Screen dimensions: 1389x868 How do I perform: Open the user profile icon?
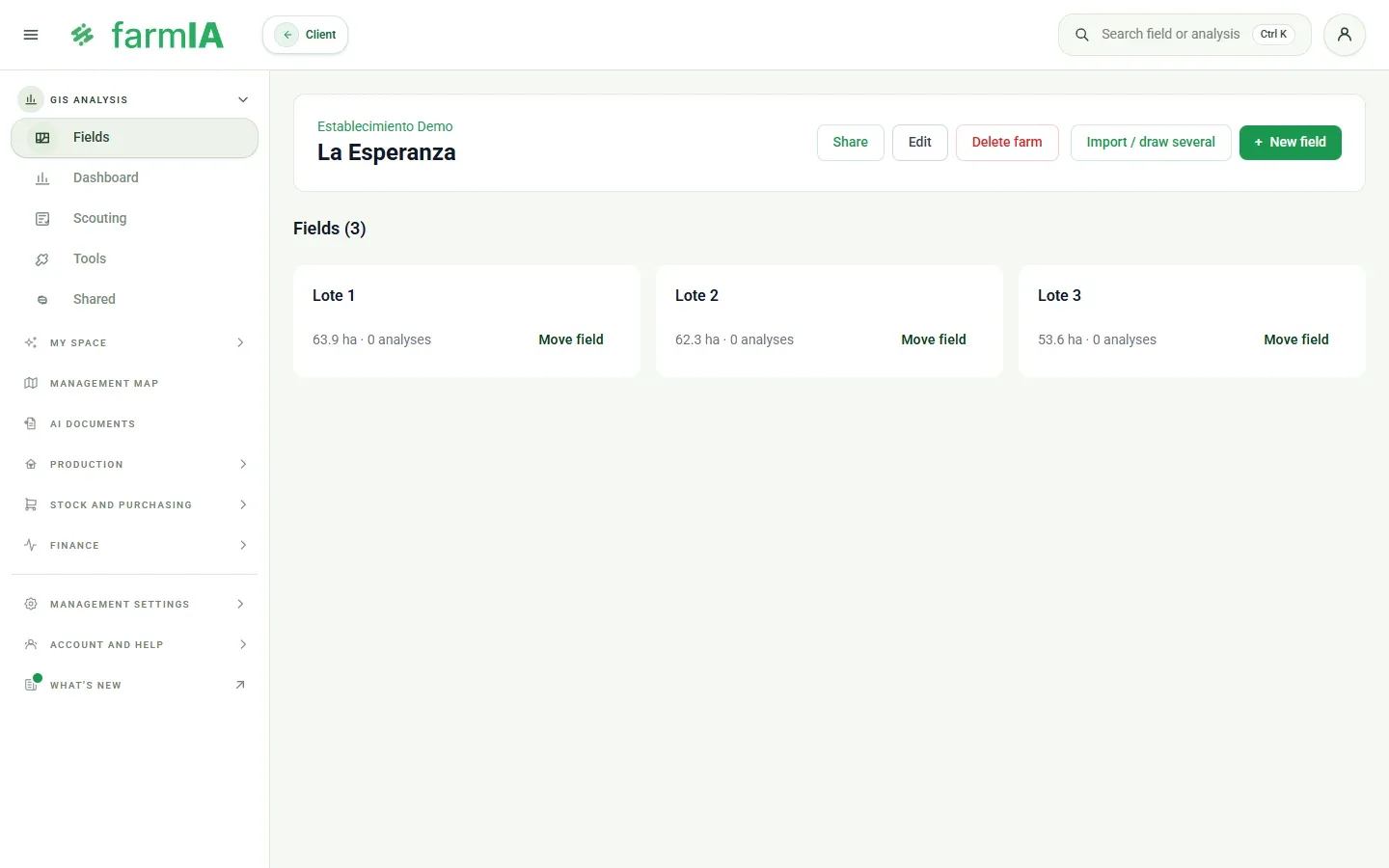[1345, 35]
